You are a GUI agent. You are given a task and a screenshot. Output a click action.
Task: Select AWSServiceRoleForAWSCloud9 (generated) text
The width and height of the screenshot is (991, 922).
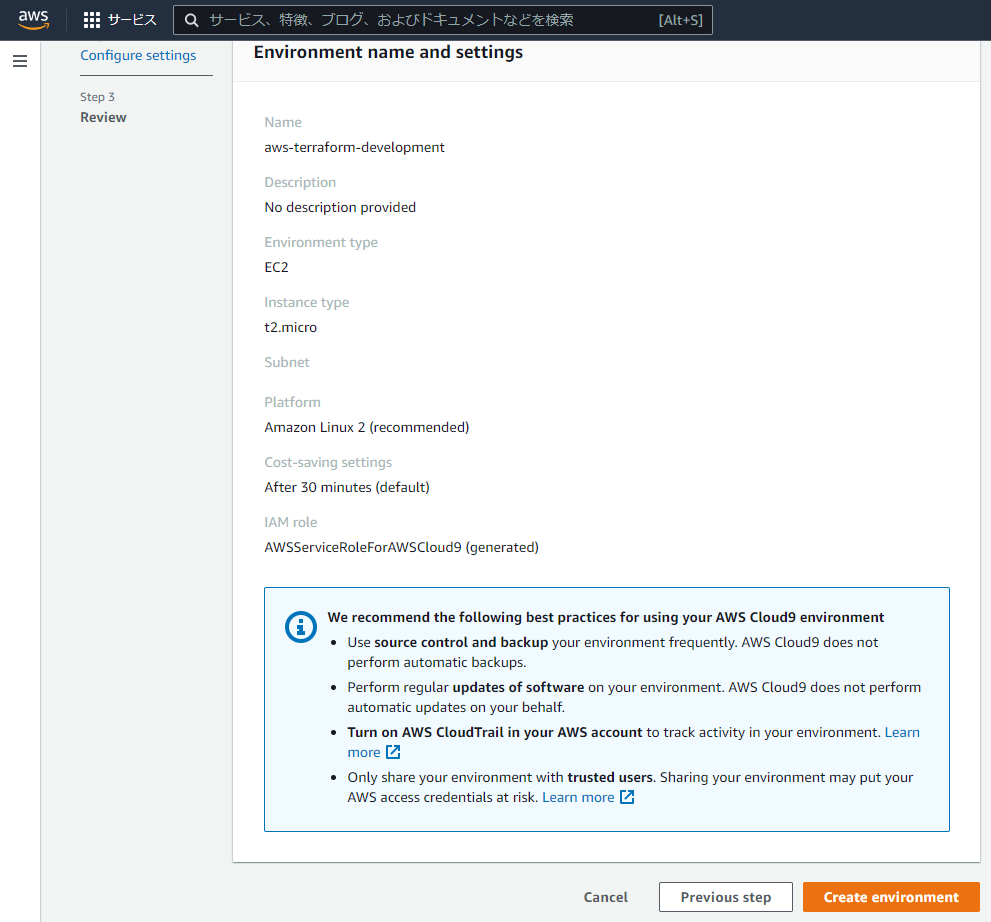pyautogui.click(x=401, y=547)
